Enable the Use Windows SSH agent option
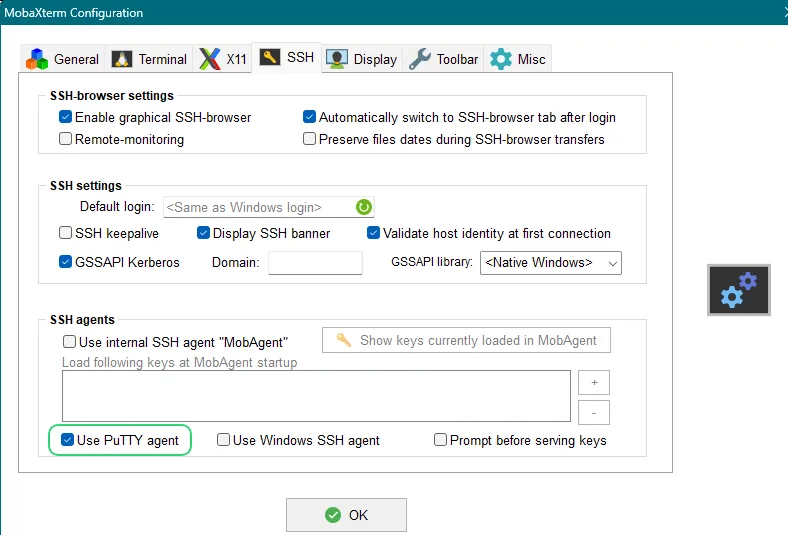788x535 pixels. (x=224, y=440)
